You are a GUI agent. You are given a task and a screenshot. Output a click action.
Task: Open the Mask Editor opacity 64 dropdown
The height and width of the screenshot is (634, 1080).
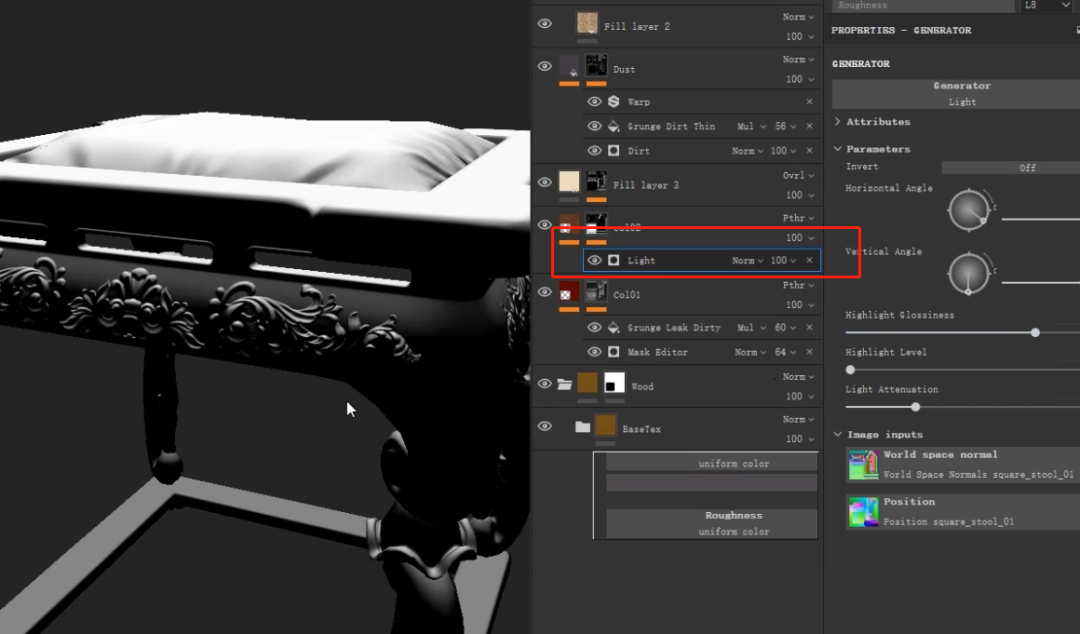click(x=786, y=351)
